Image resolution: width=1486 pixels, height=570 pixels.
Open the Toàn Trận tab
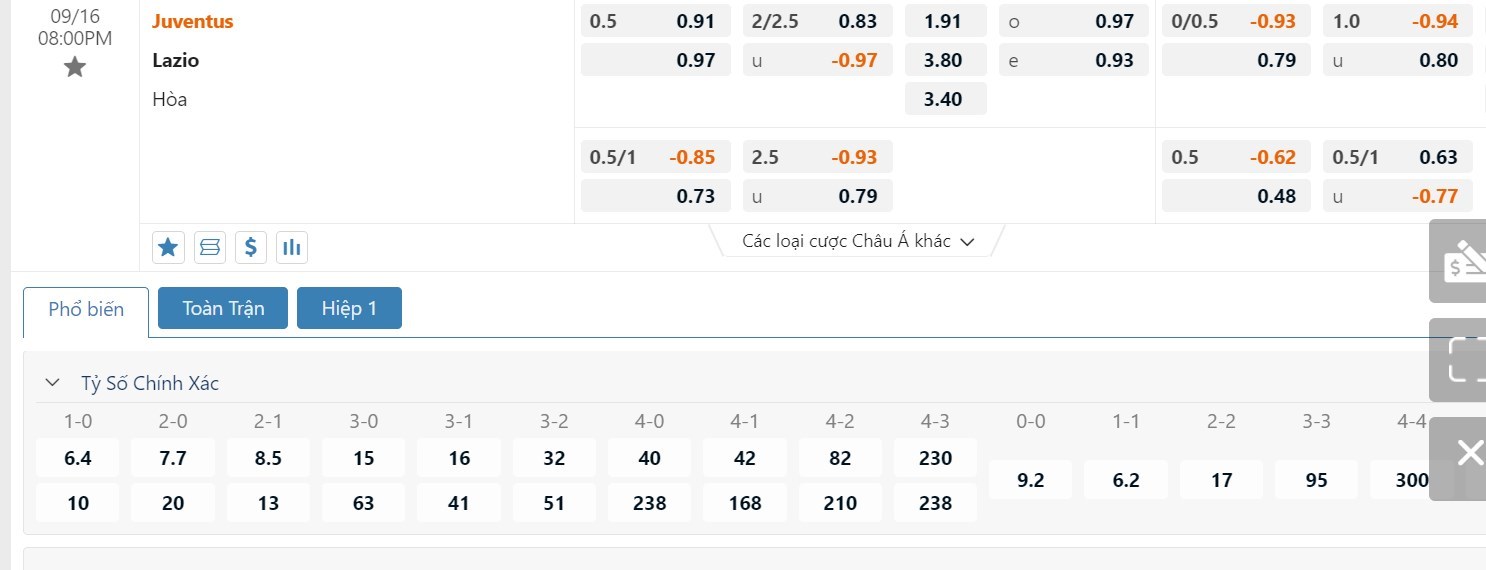pos(223,308)
